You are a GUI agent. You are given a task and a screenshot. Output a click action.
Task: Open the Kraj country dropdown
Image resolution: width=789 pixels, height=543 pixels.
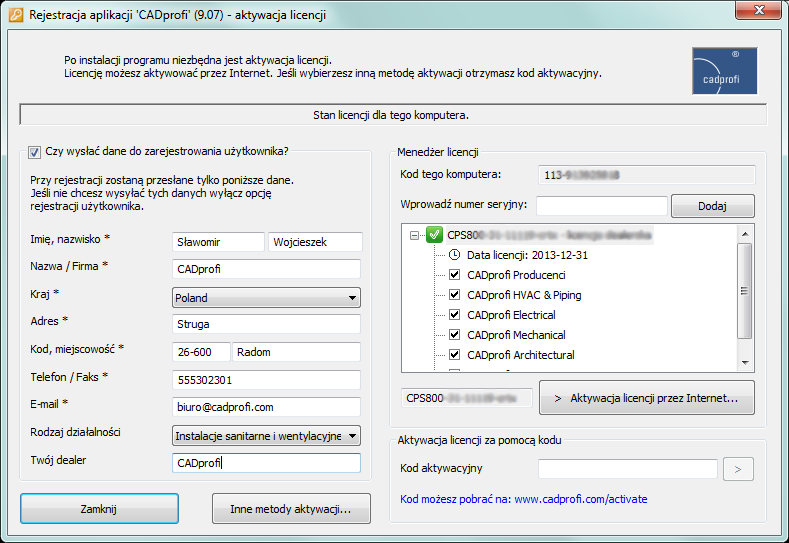click(266, 298)
